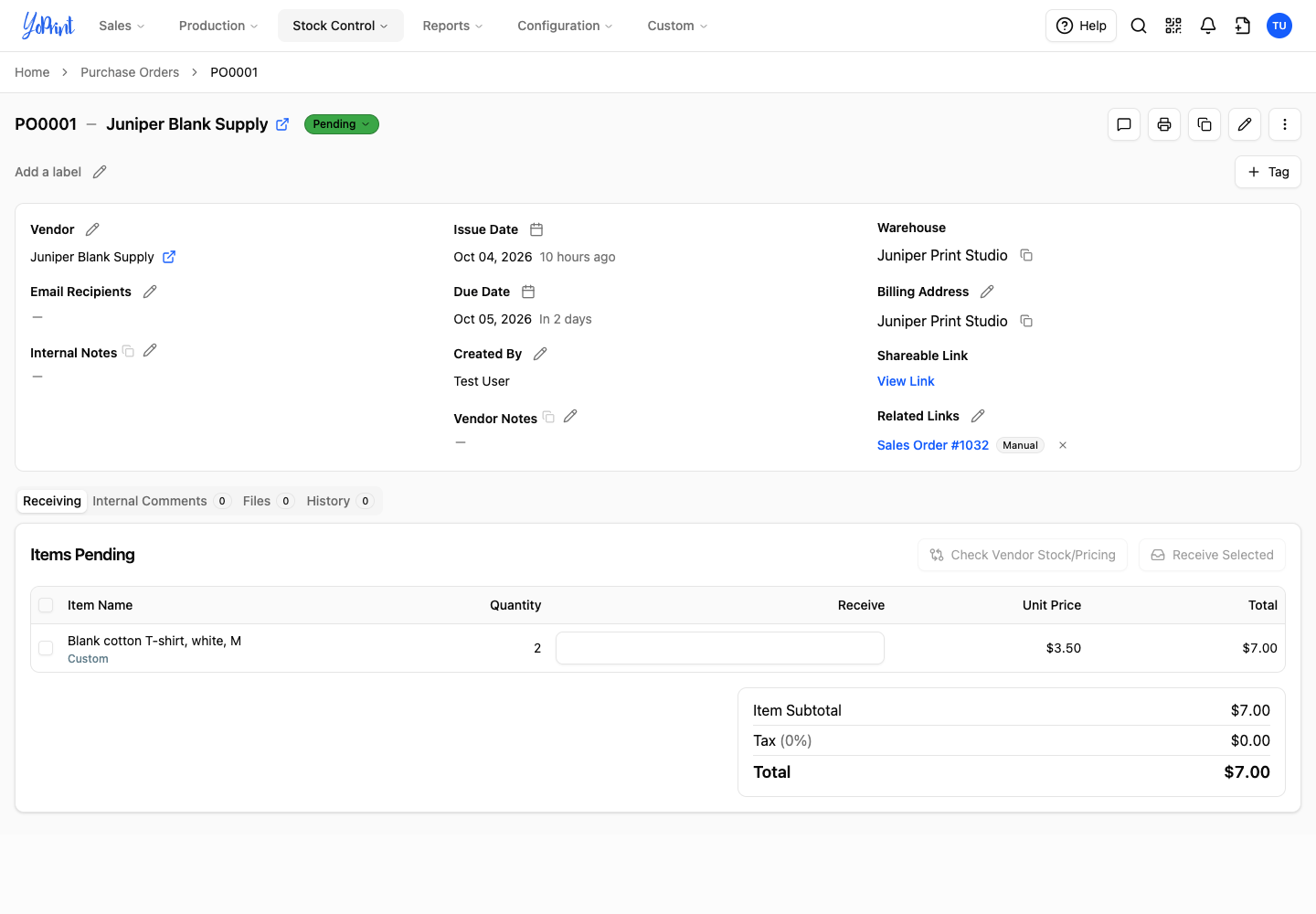Expand the Reports menu
The image size is (1316, 914).
[453, 26]
